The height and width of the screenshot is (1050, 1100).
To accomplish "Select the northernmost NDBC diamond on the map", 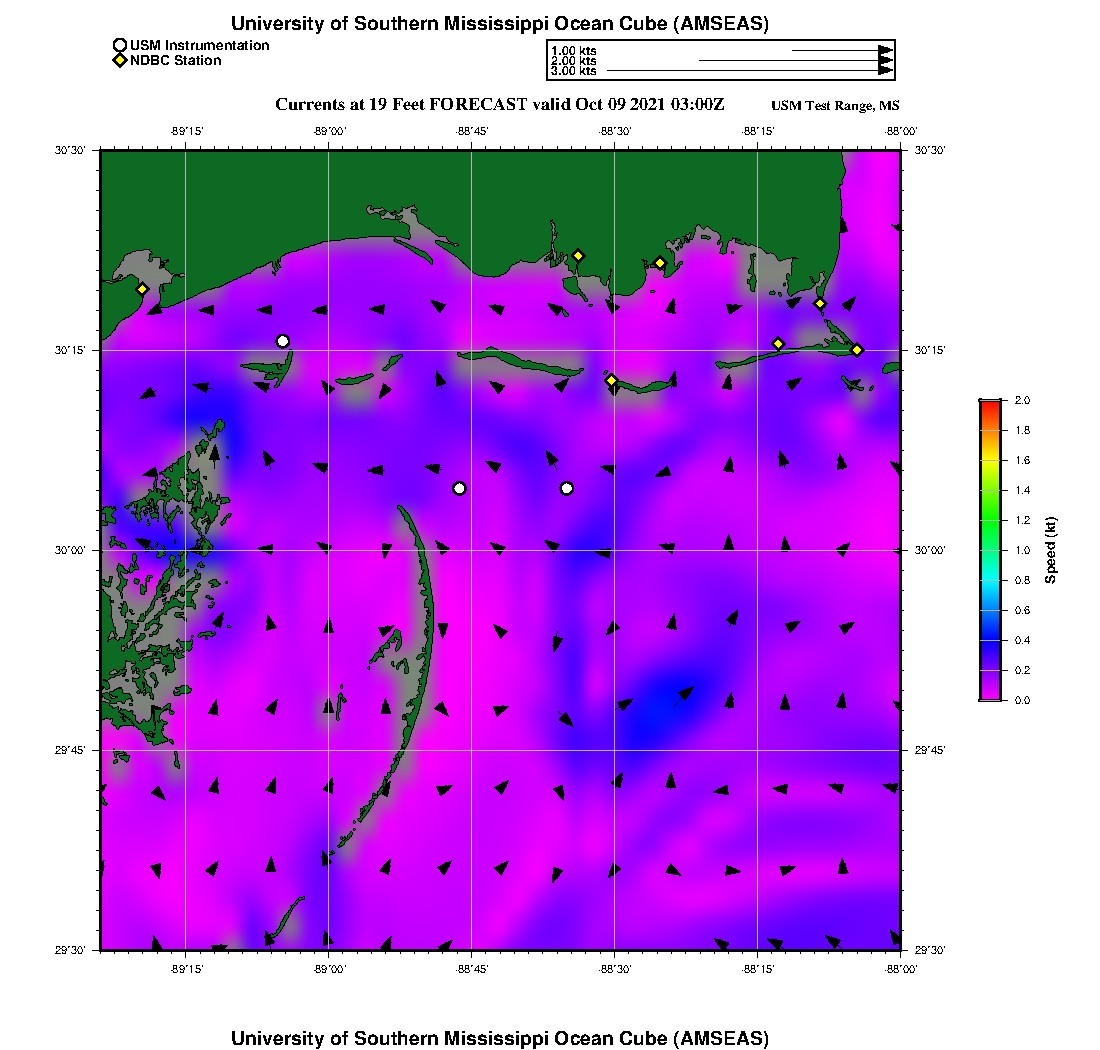I will 578,255.
